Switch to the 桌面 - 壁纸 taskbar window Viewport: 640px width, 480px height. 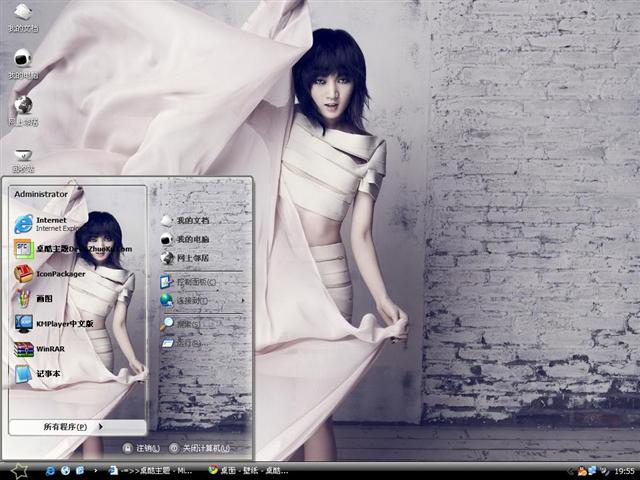pos(248,469)
